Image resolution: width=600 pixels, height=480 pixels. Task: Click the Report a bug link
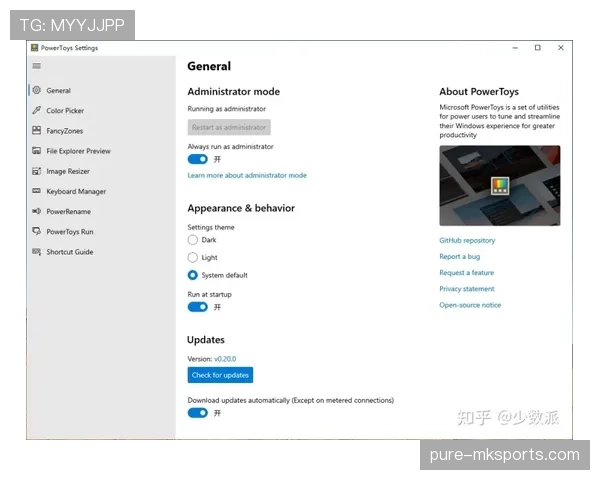click(460, 256)
